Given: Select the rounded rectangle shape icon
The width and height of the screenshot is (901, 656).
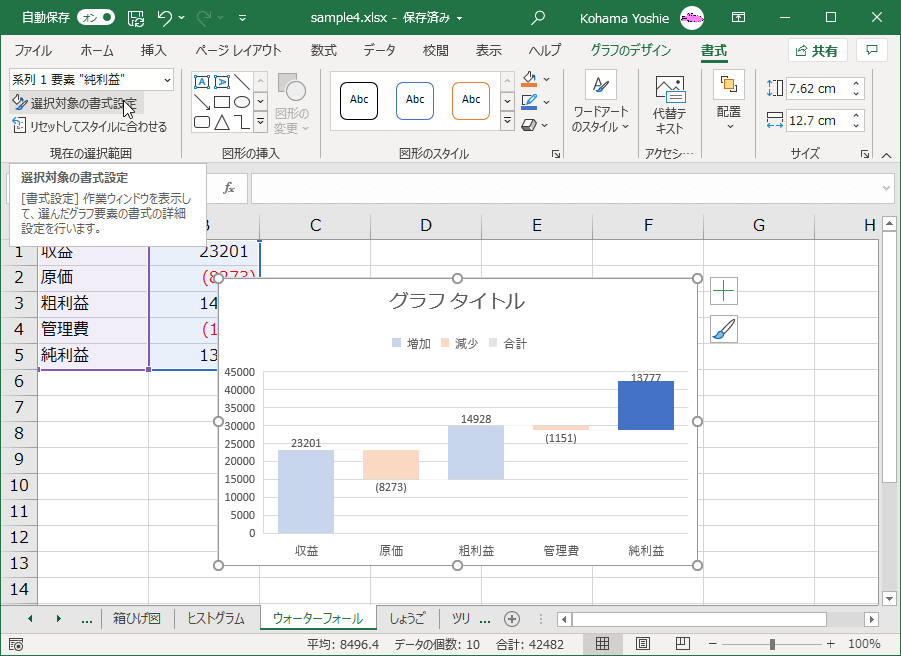Looking at the screenshot, I should tap(202, 122).
